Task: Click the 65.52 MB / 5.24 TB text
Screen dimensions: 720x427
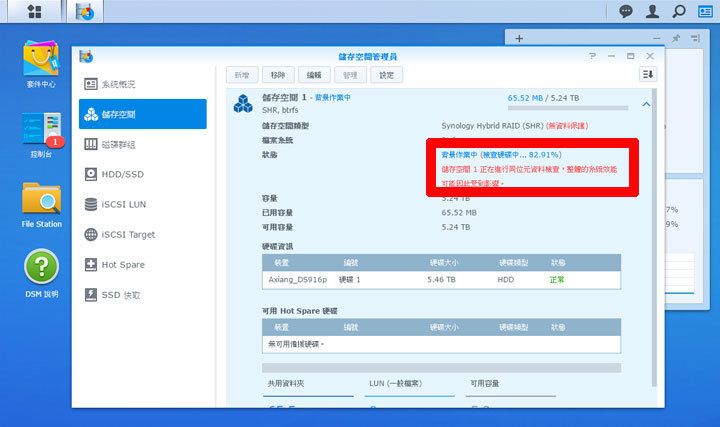Action: tap(543, 98)
